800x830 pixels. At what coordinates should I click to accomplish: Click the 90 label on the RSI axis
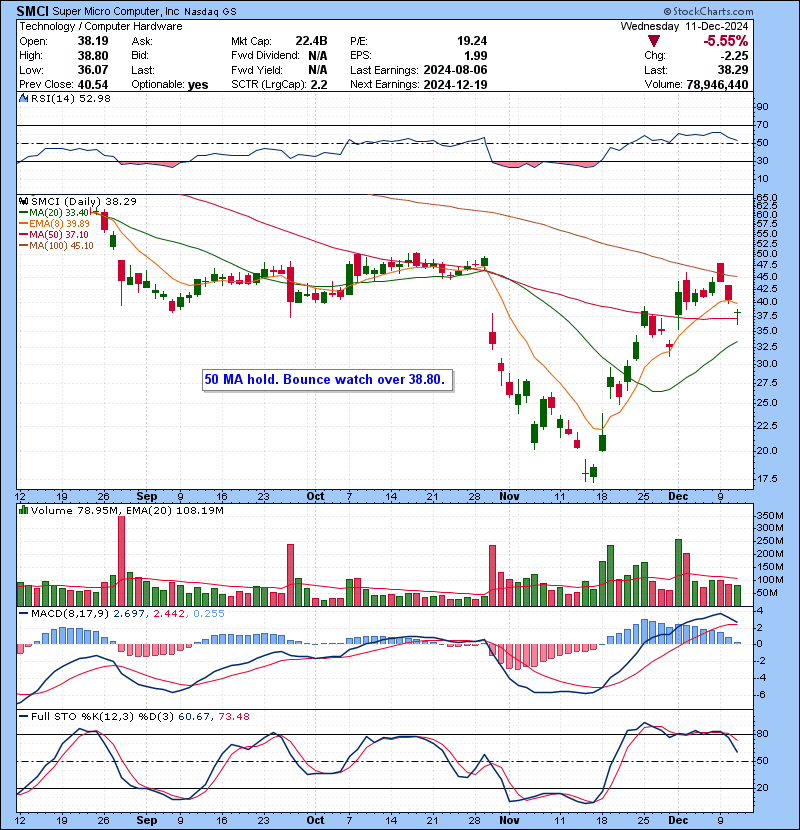pos(762,107)
